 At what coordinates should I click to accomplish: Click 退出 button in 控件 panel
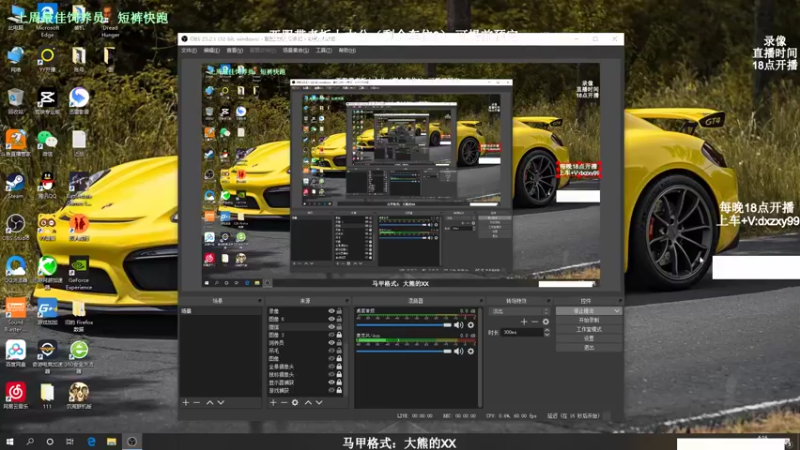coord(589,347)
